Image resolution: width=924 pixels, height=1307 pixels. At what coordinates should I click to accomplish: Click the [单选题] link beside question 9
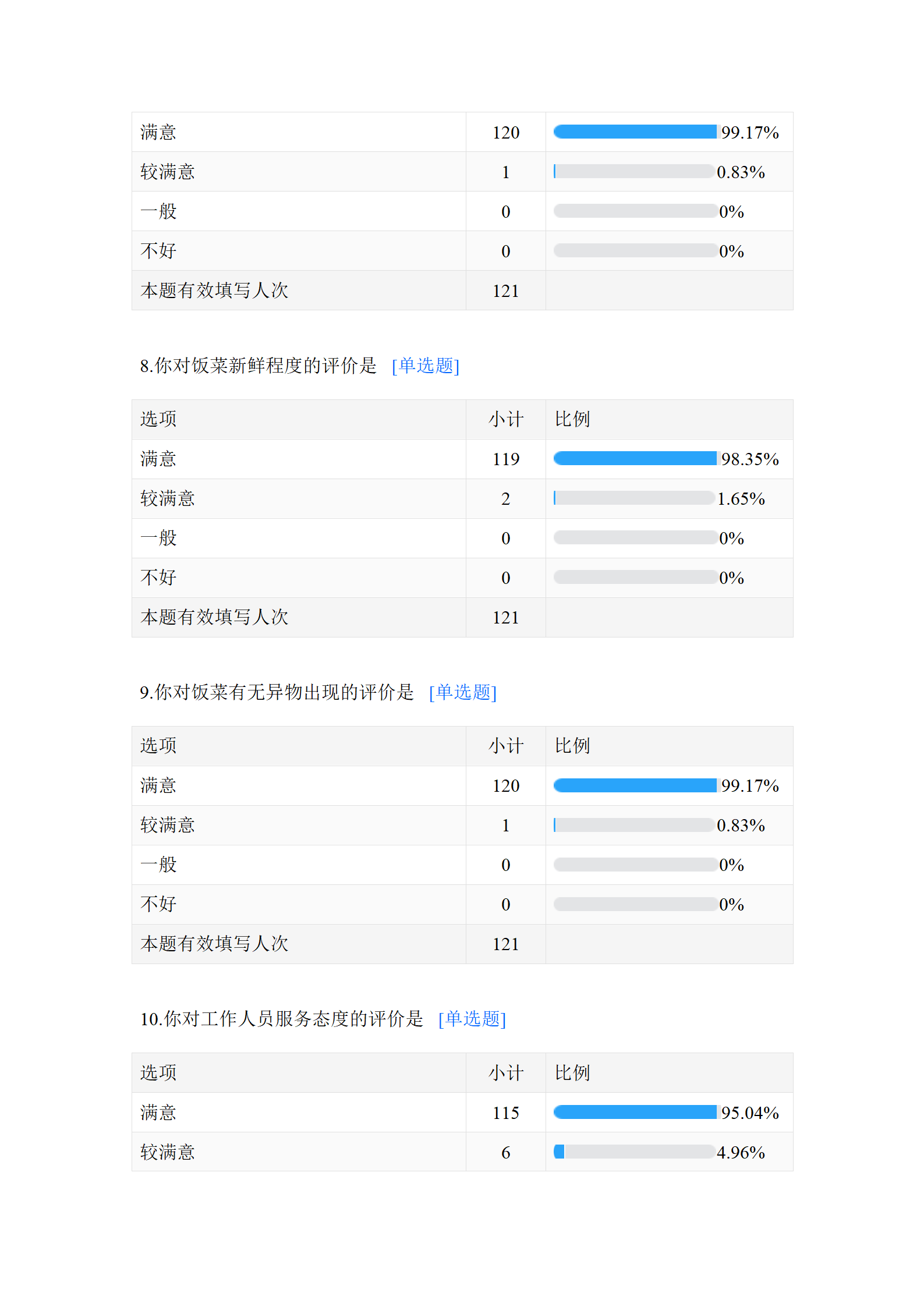(463, 692)
